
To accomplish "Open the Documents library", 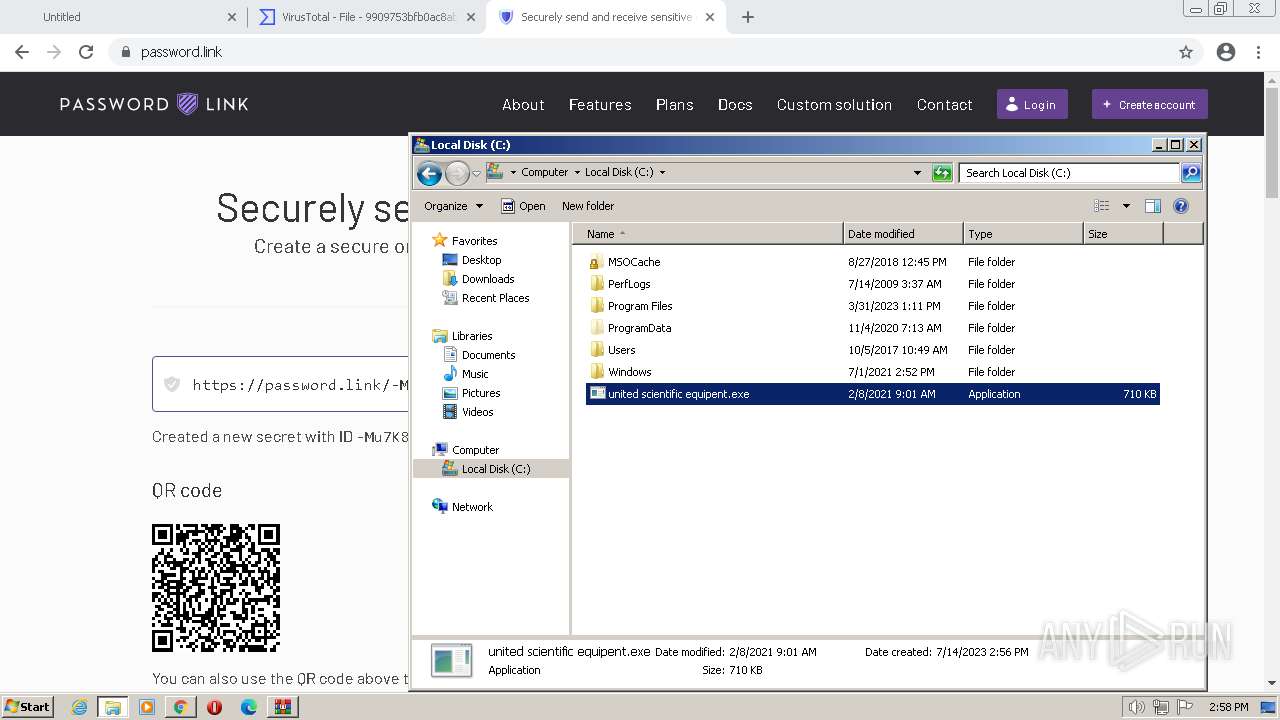I will 488,355.
